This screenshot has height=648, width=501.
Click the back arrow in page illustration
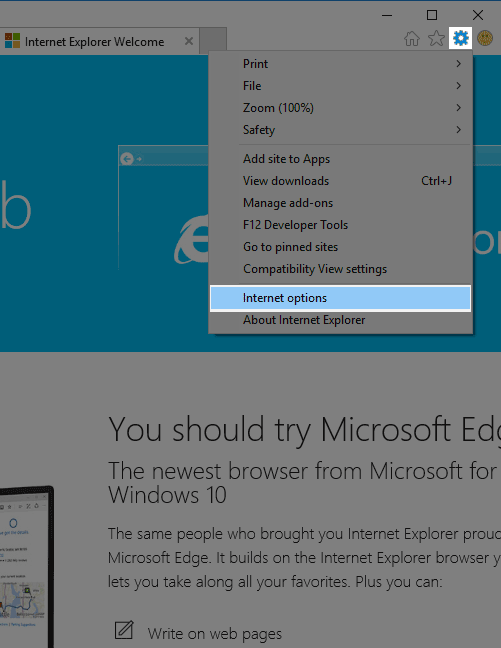click(127, 159)
